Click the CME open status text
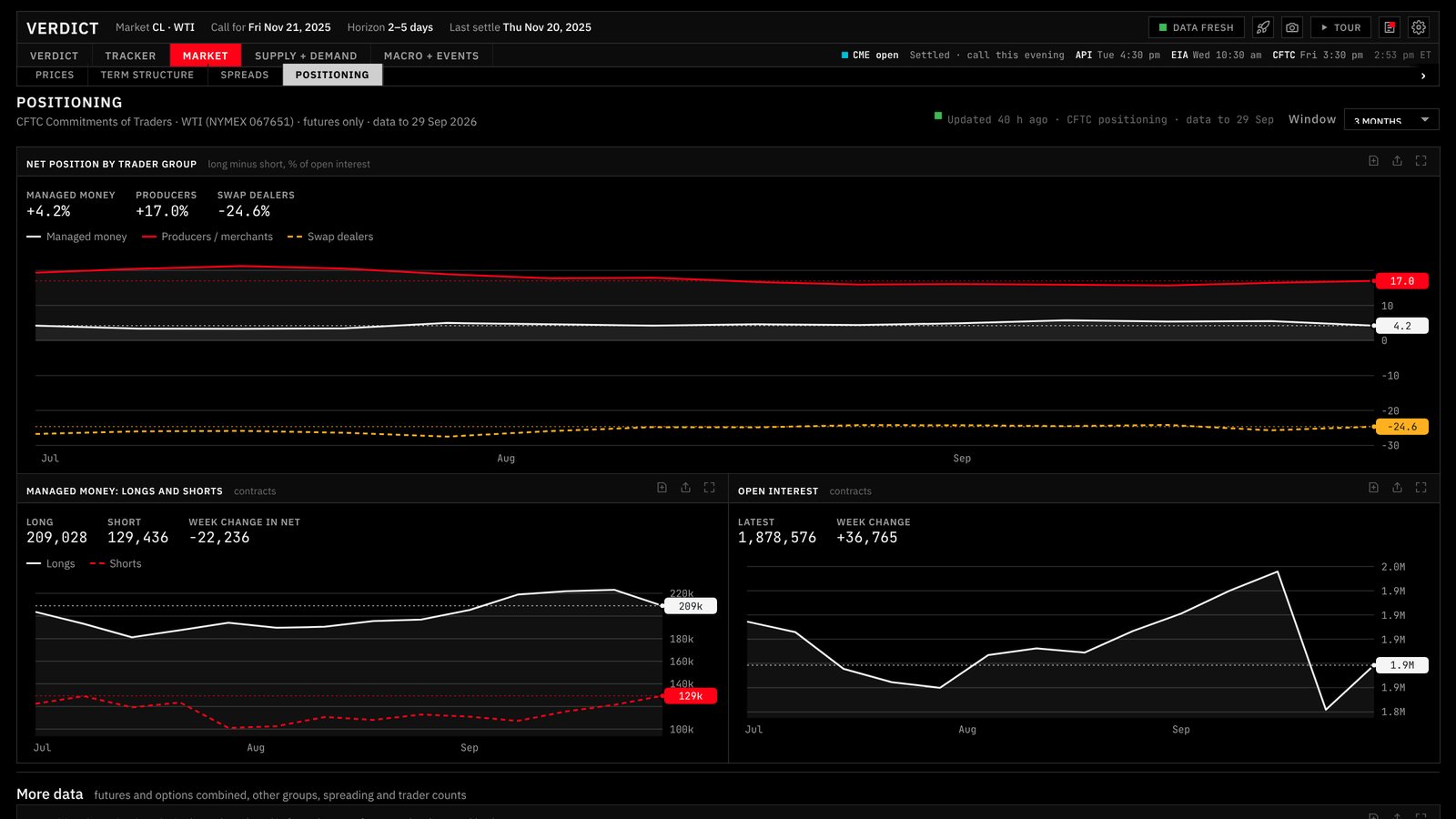This screenshot has height=819, width=1456. 870,56
